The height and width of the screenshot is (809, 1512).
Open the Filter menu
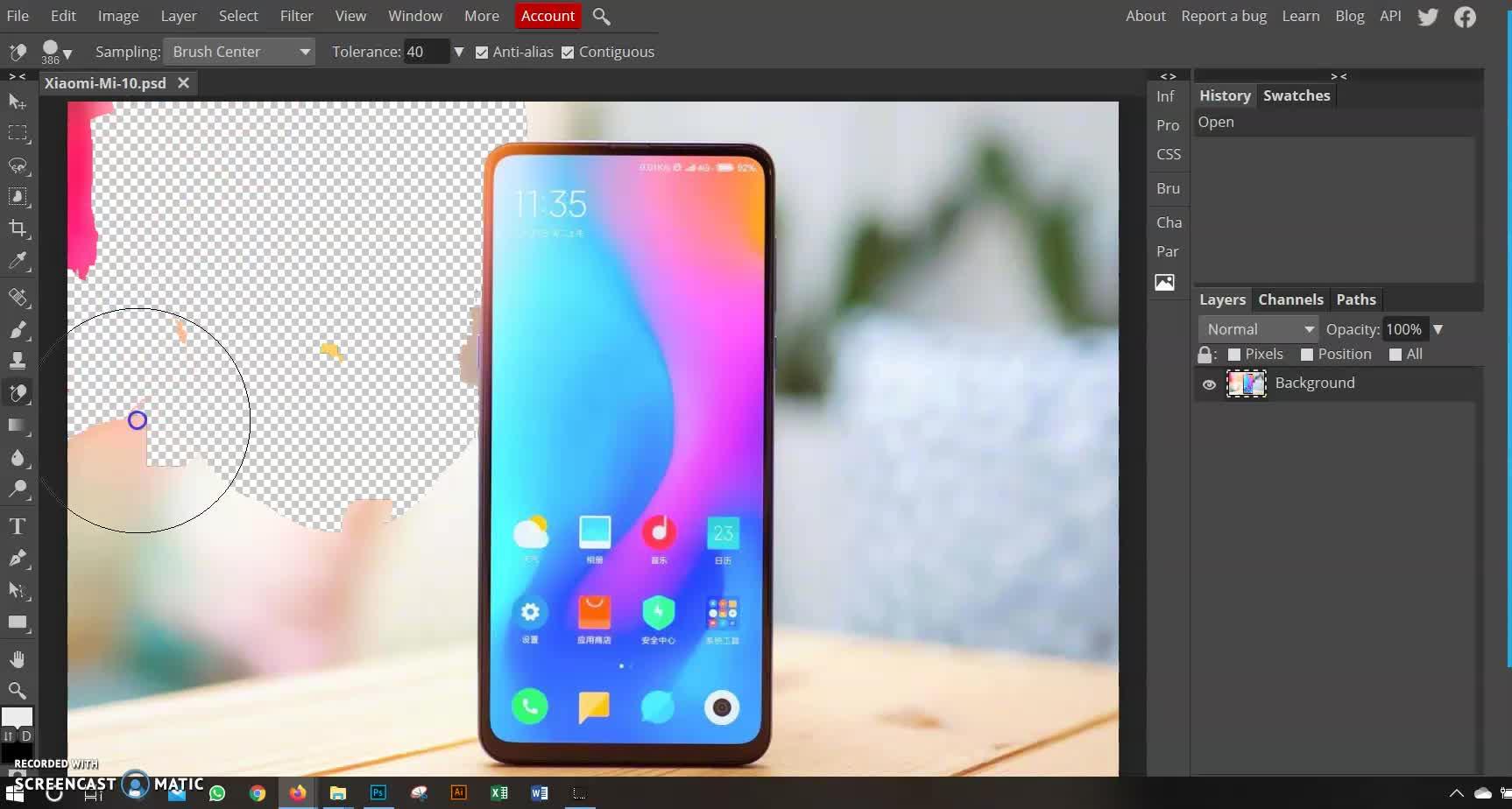click(x=296, y=16)
